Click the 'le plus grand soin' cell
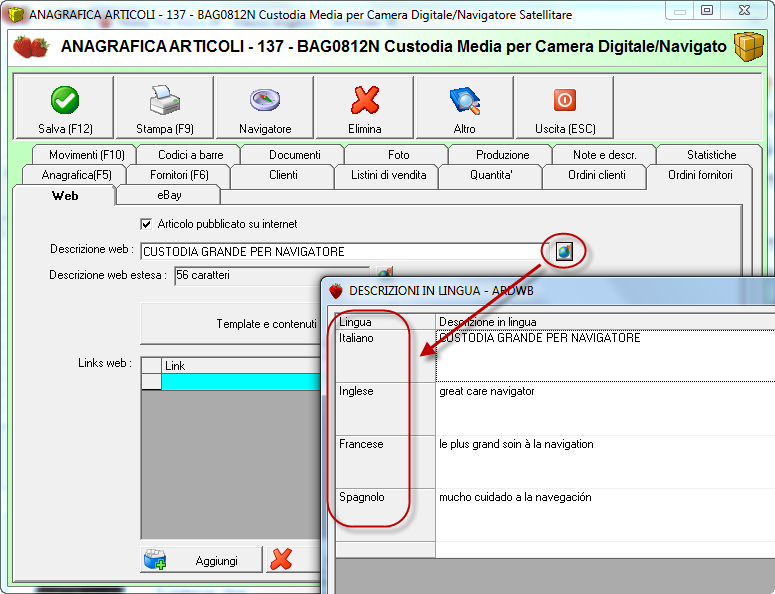This screenshot has width=775, height=594. [605, 462]
